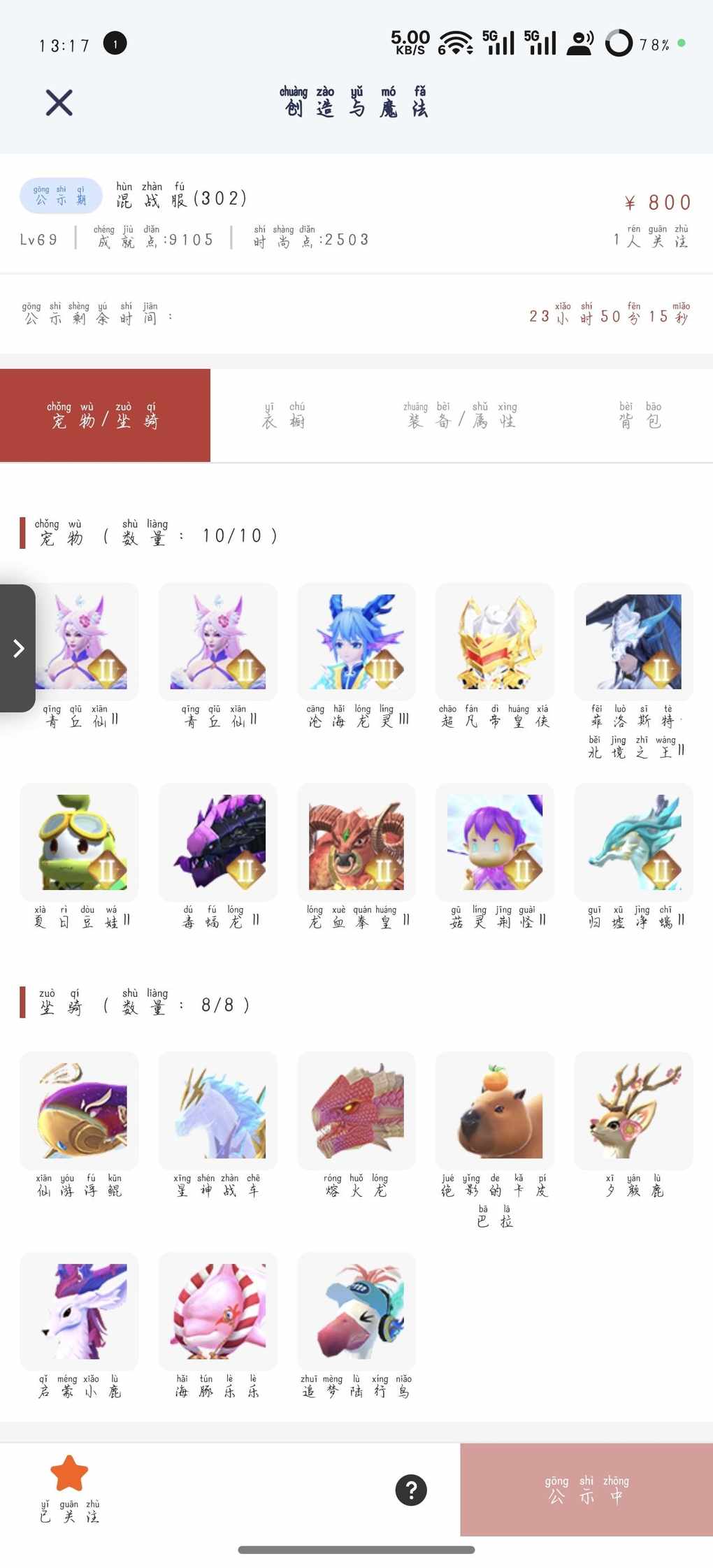Open the 熔火龙 mount icon
The height and width of the screenshot is (1568, 713).
pos(356,1111)
